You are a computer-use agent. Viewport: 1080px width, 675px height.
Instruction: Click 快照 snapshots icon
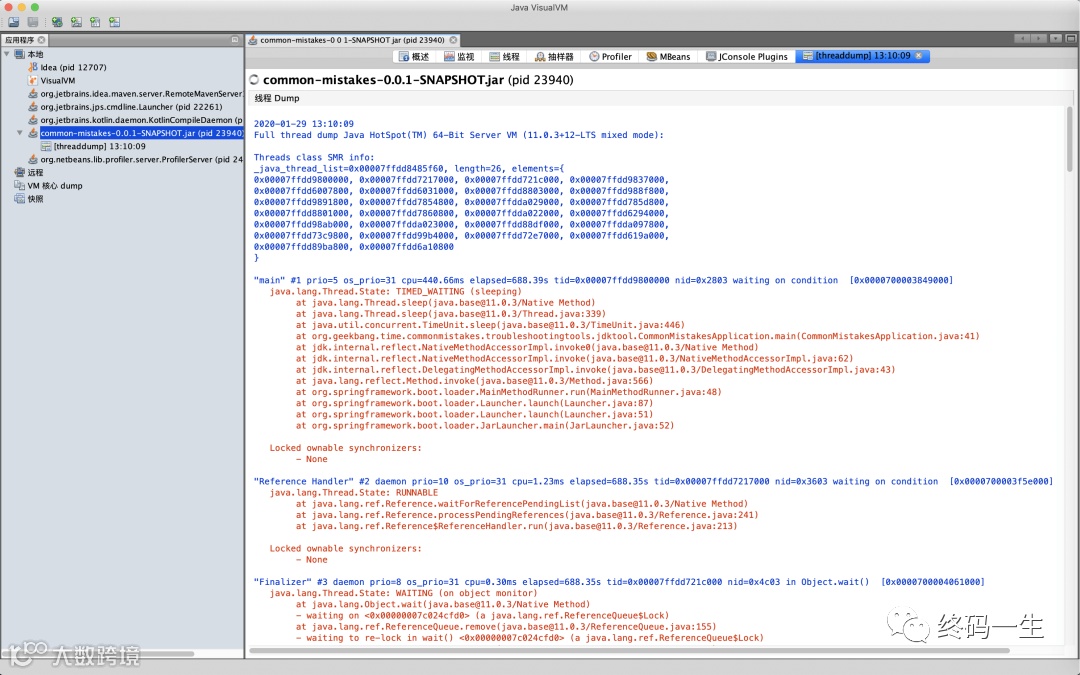pyautogui.click(x=19, y=198)
